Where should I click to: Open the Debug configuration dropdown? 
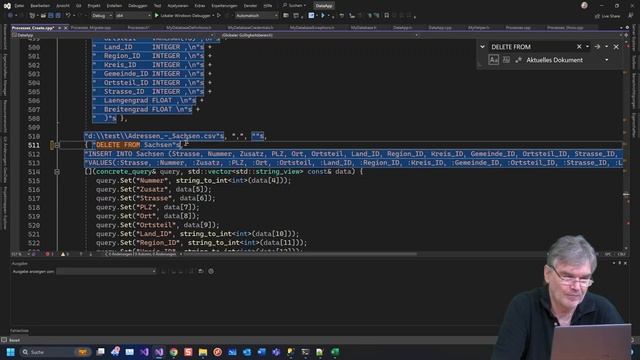coord(102,16)
